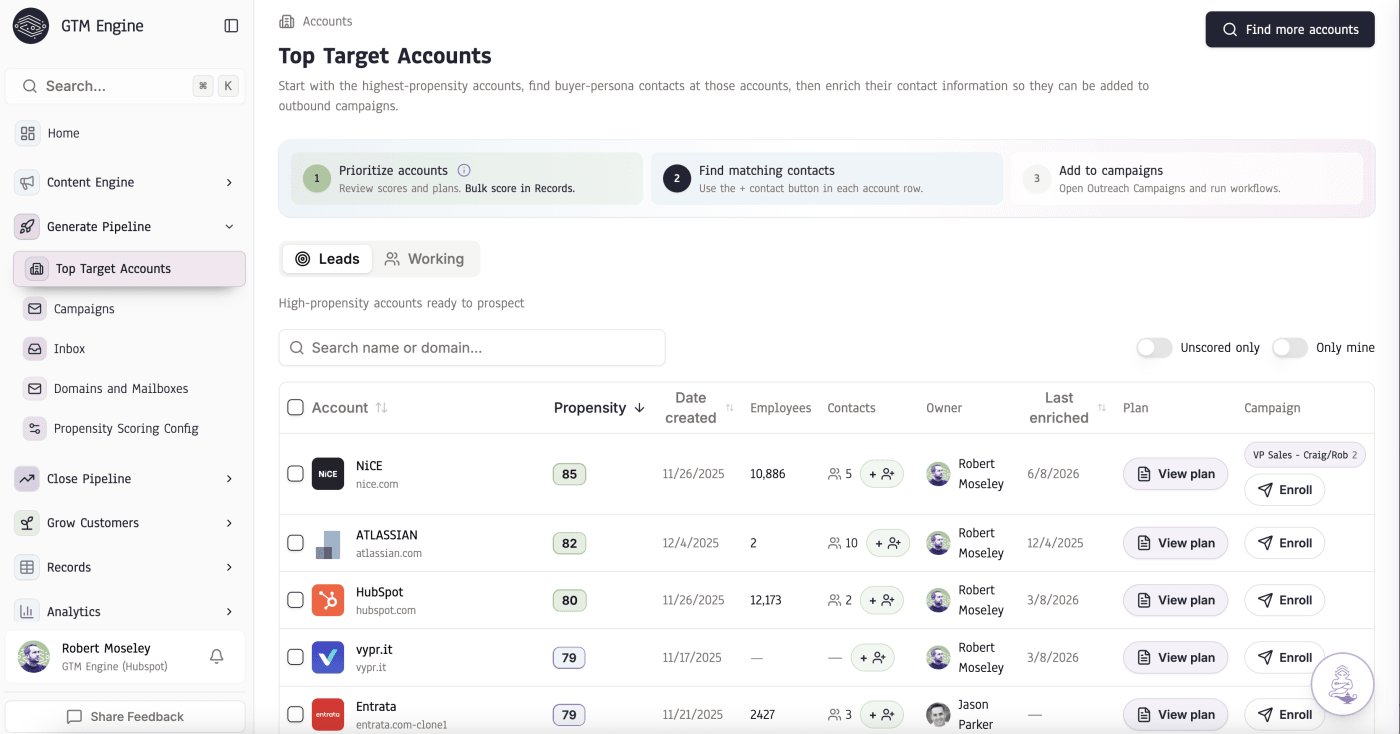Select the ATLASSIAN row checkbox
This screenshot has width=1400, height=734.
click(295, 543)
